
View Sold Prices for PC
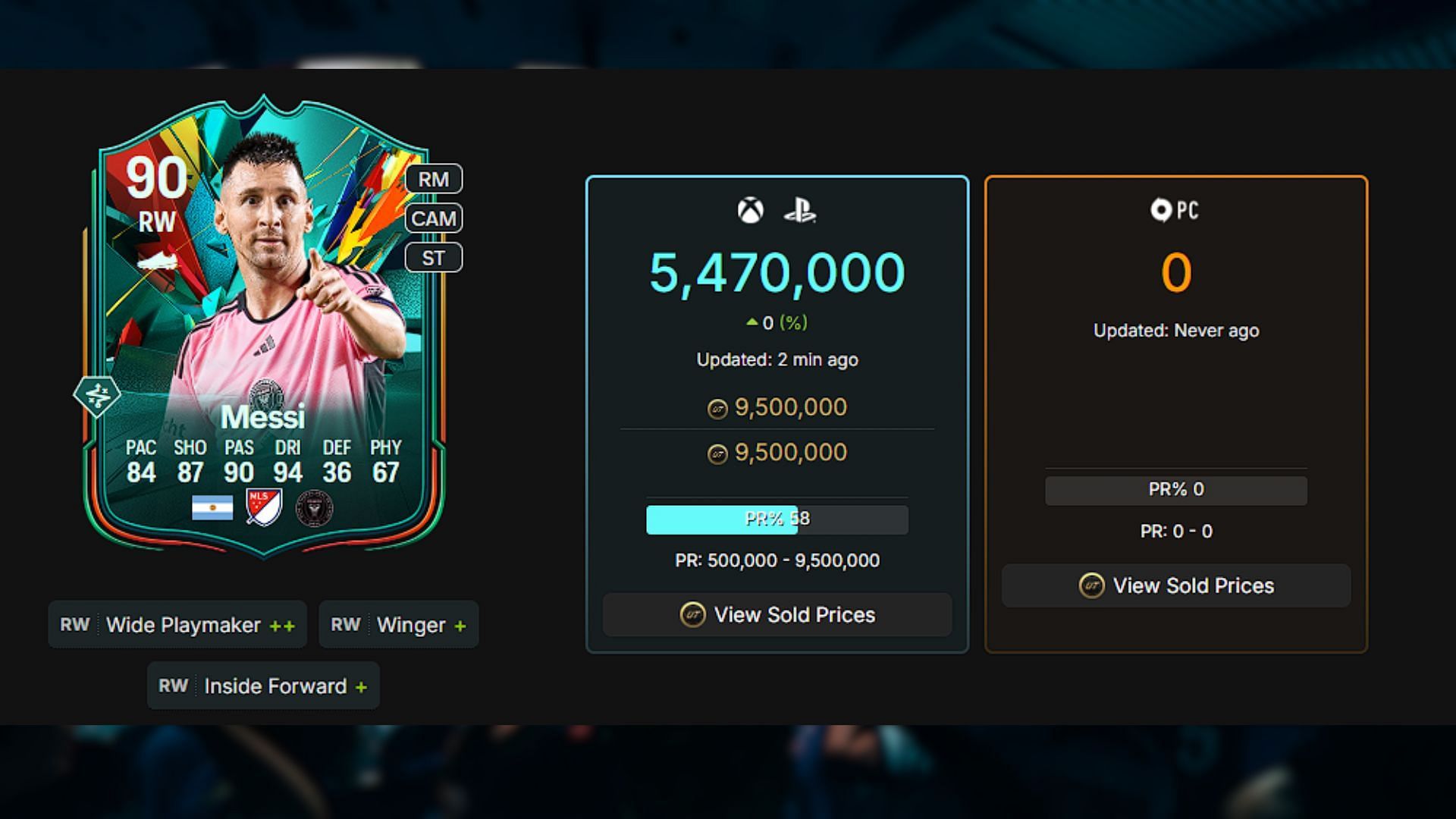point(1176,585)
